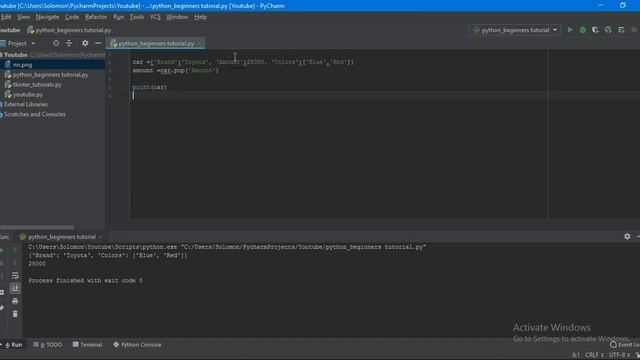Pin the Run tab with pin icon
Viewport: 640px width, 360px height.
click(x=2, y=308)
